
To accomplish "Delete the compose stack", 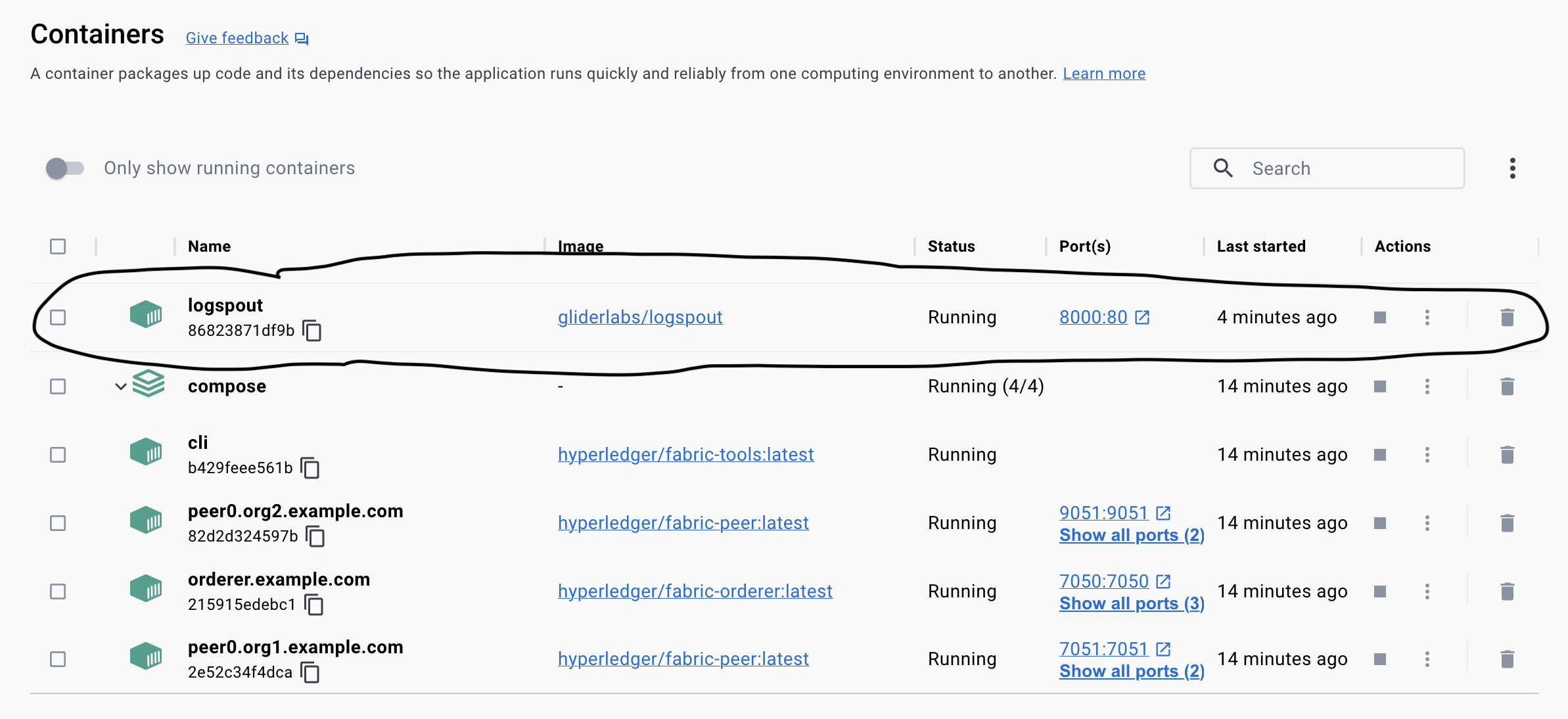I will coord(1508,386).
